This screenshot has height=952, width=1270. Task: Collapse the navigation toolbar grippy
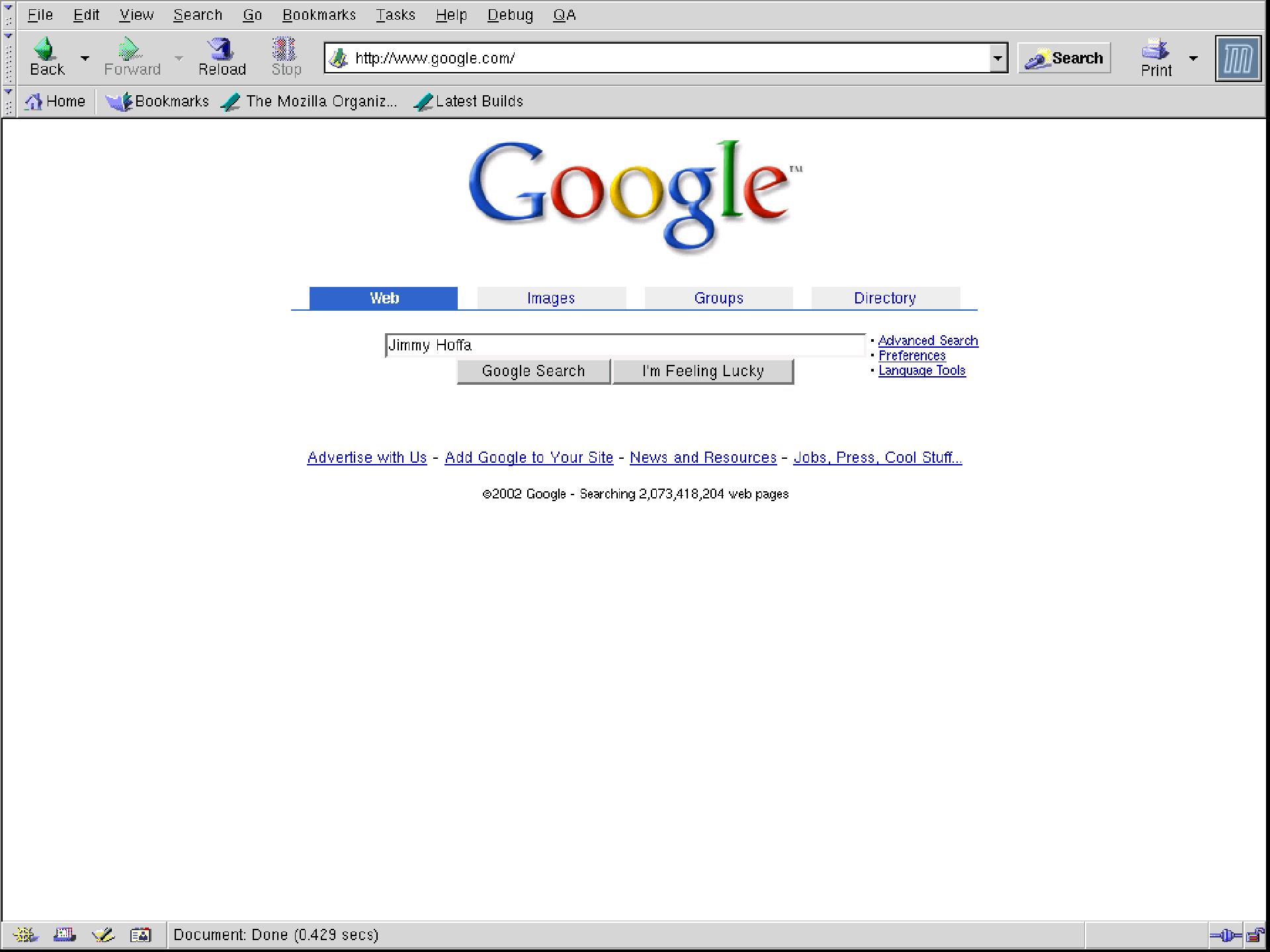tap(8, 58)
